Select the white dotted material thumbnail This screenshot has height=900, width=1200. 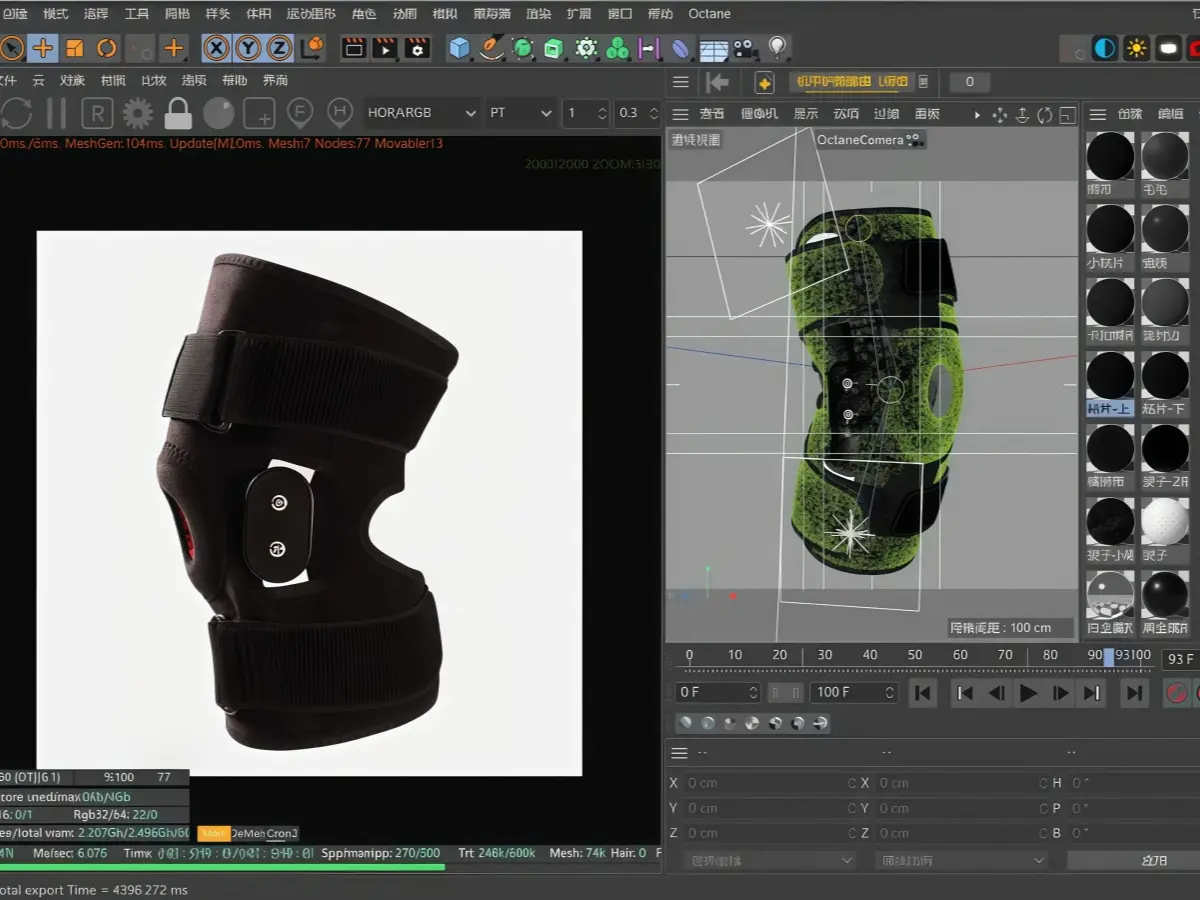pos(1165,521)
